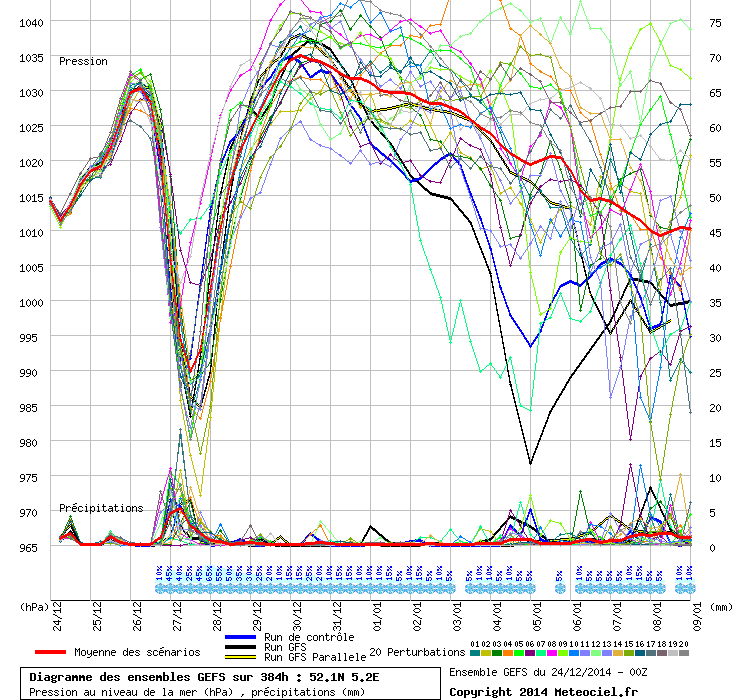
Task: Click the 1040 pressure axis value
Action: [x=31, y=23]
